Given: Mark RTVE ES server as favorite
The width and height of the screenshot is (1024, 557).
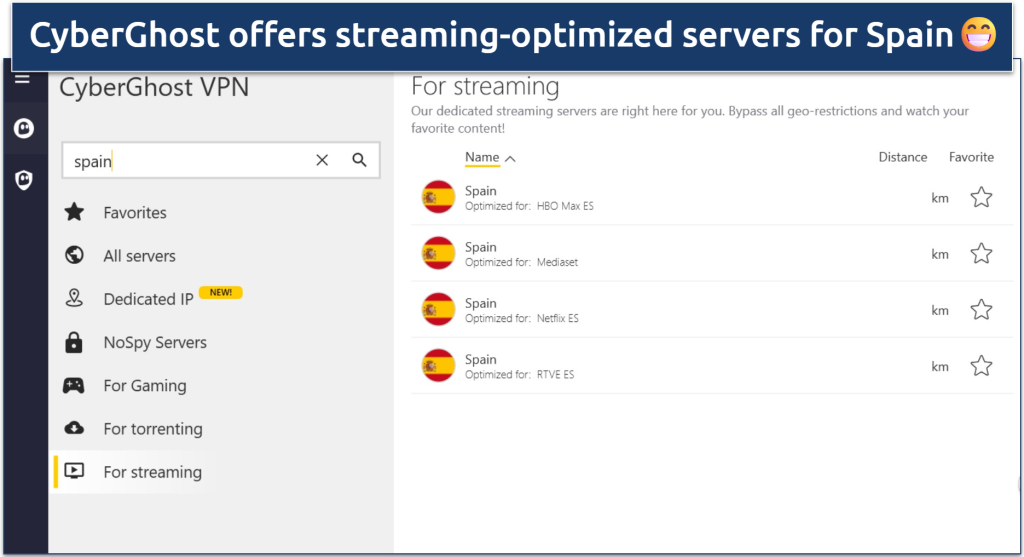Looking at the screenshot, I should tap(981, 366).
